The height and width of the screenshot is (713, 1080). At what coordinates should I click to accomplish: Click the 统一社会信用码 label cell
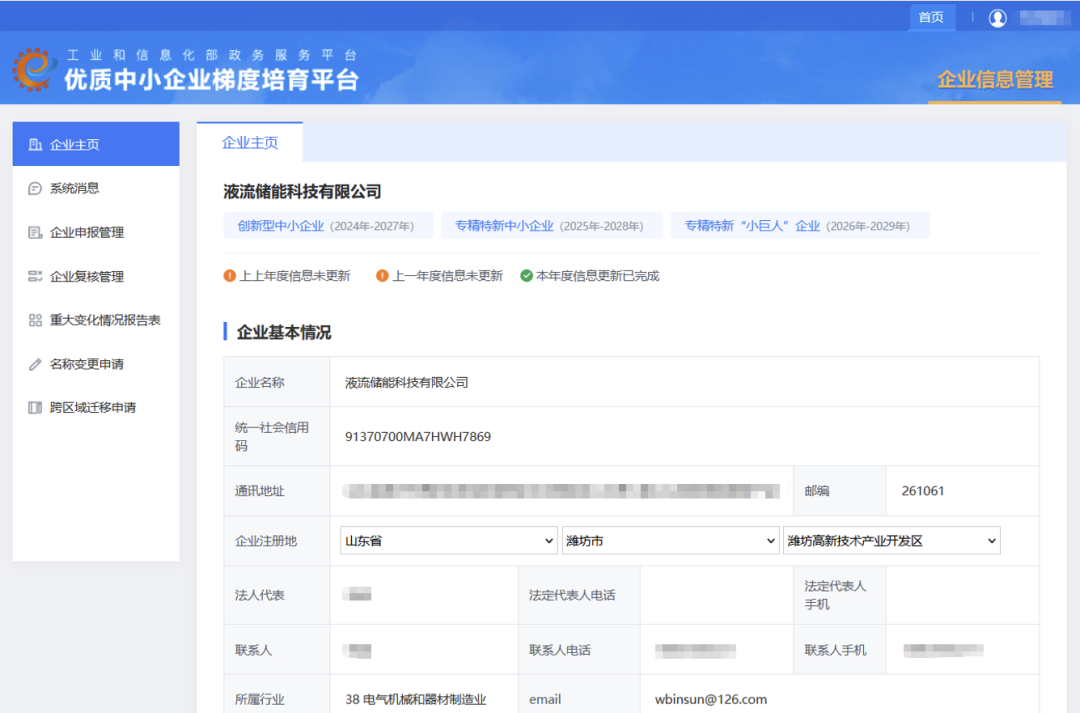point(277,437)
